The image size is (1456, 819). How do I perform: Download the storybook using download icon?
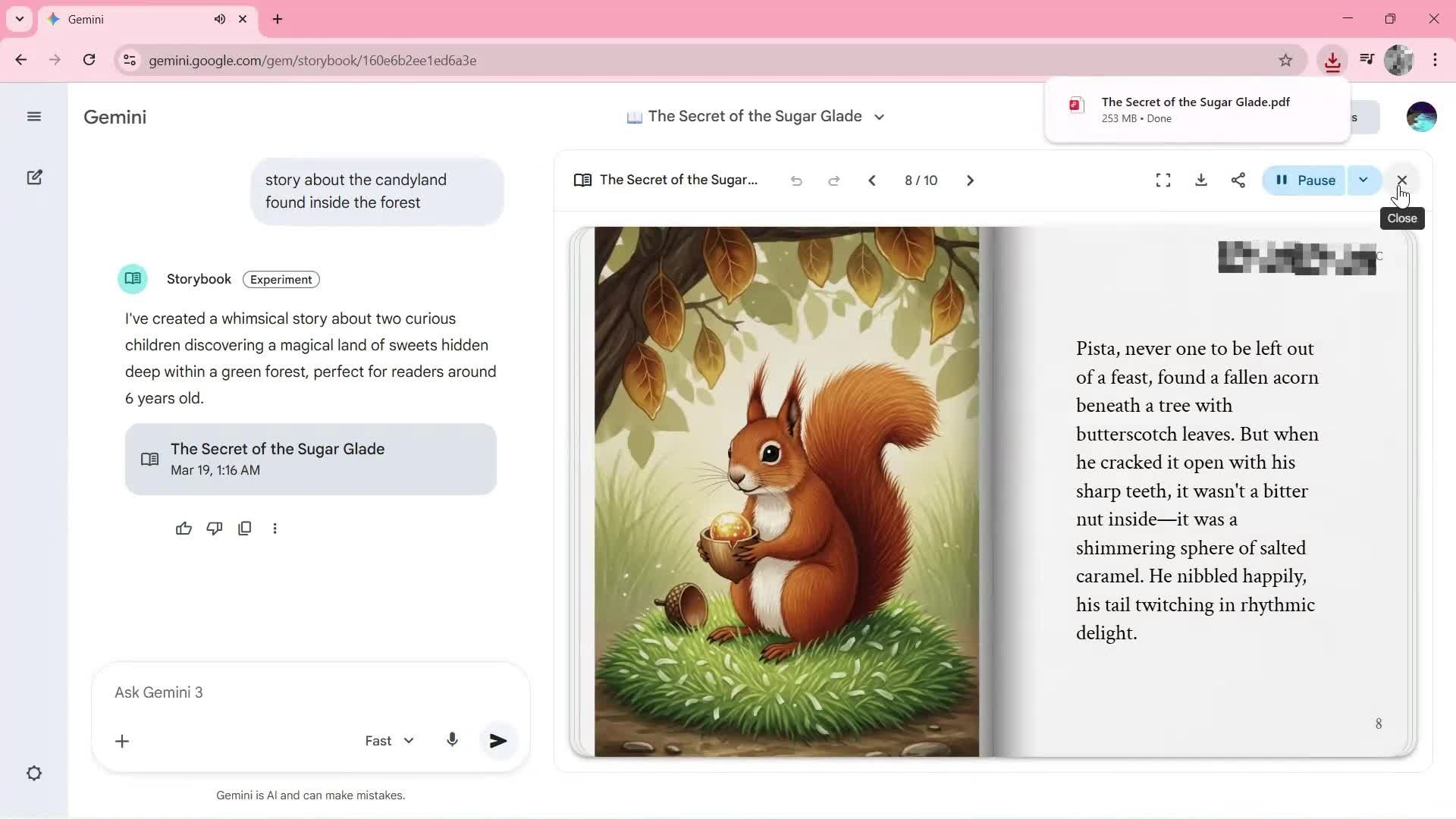coord(1200,180)
